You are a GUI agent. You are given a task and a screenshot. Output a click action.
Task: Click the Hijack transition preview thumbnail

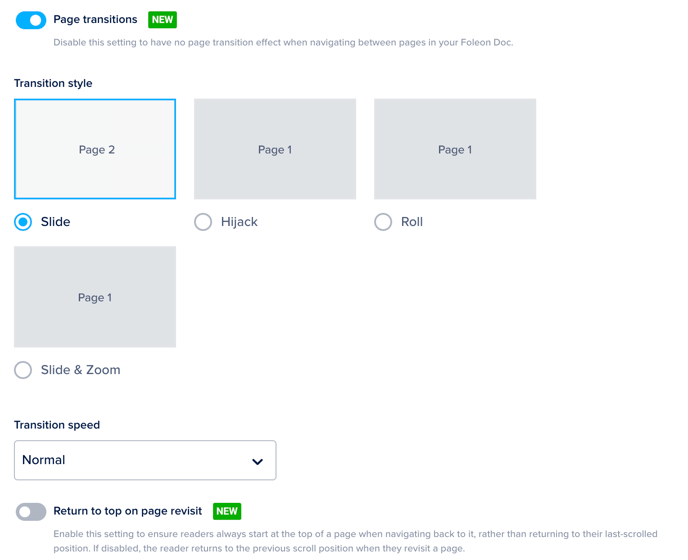[x=275, y=149]
